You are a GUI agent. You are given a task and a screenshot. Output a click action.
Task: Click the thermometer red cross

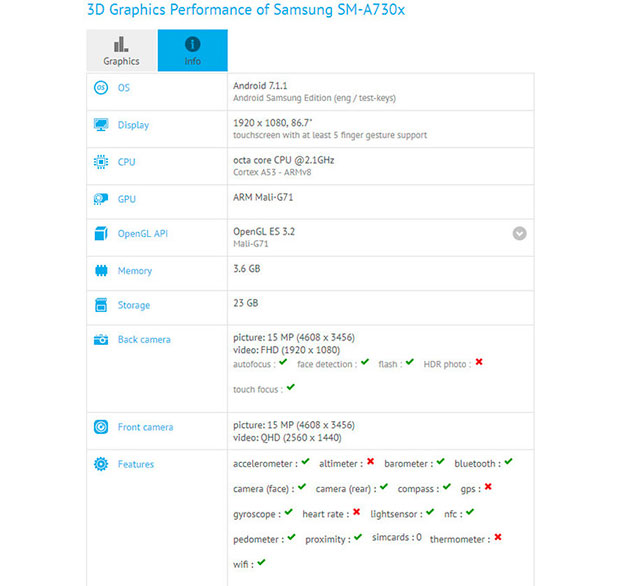(498, 537)
